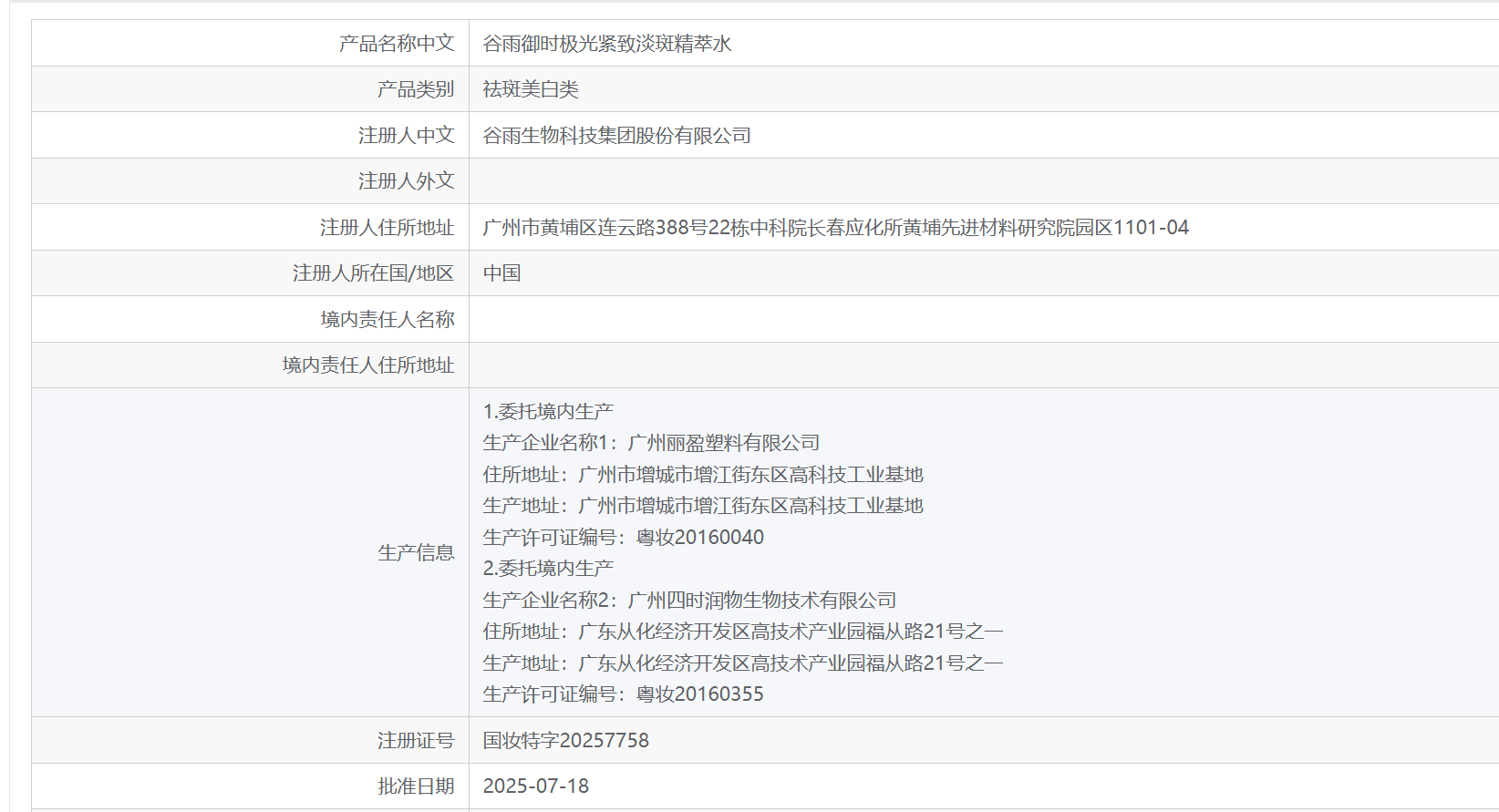This screenshot has width=1499, height=812.
Task: Click registration number 国妆特字20257758
Action: click(565, 741)
